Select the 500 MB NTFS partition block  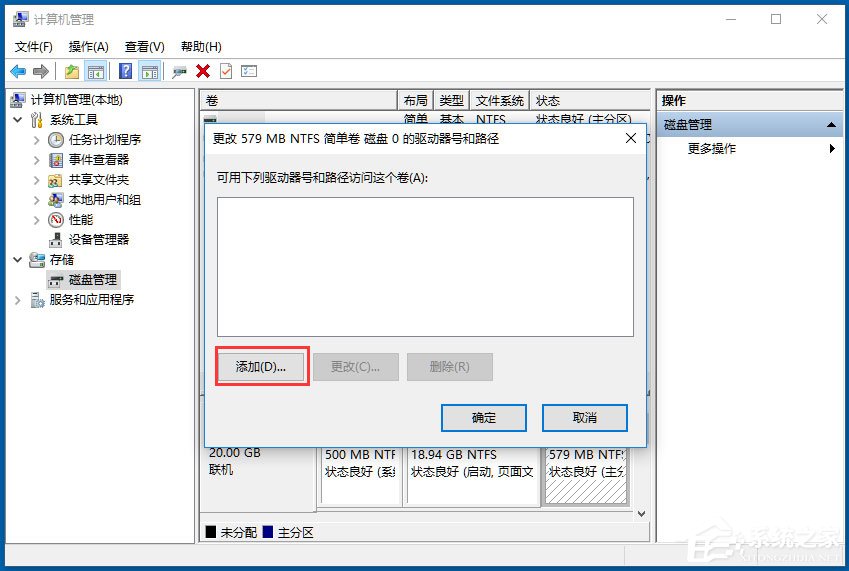(360, 476)
